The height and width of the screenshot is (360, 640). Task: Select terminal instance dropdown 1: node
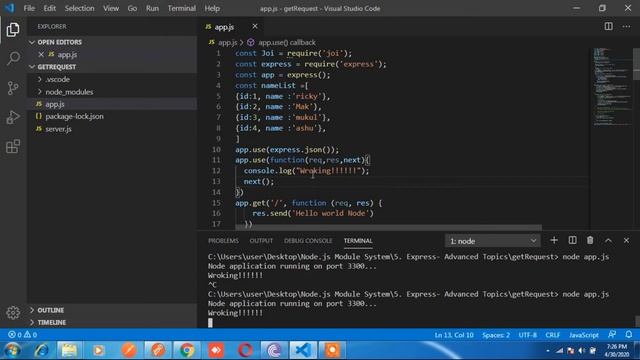click(x=493, y=241)
